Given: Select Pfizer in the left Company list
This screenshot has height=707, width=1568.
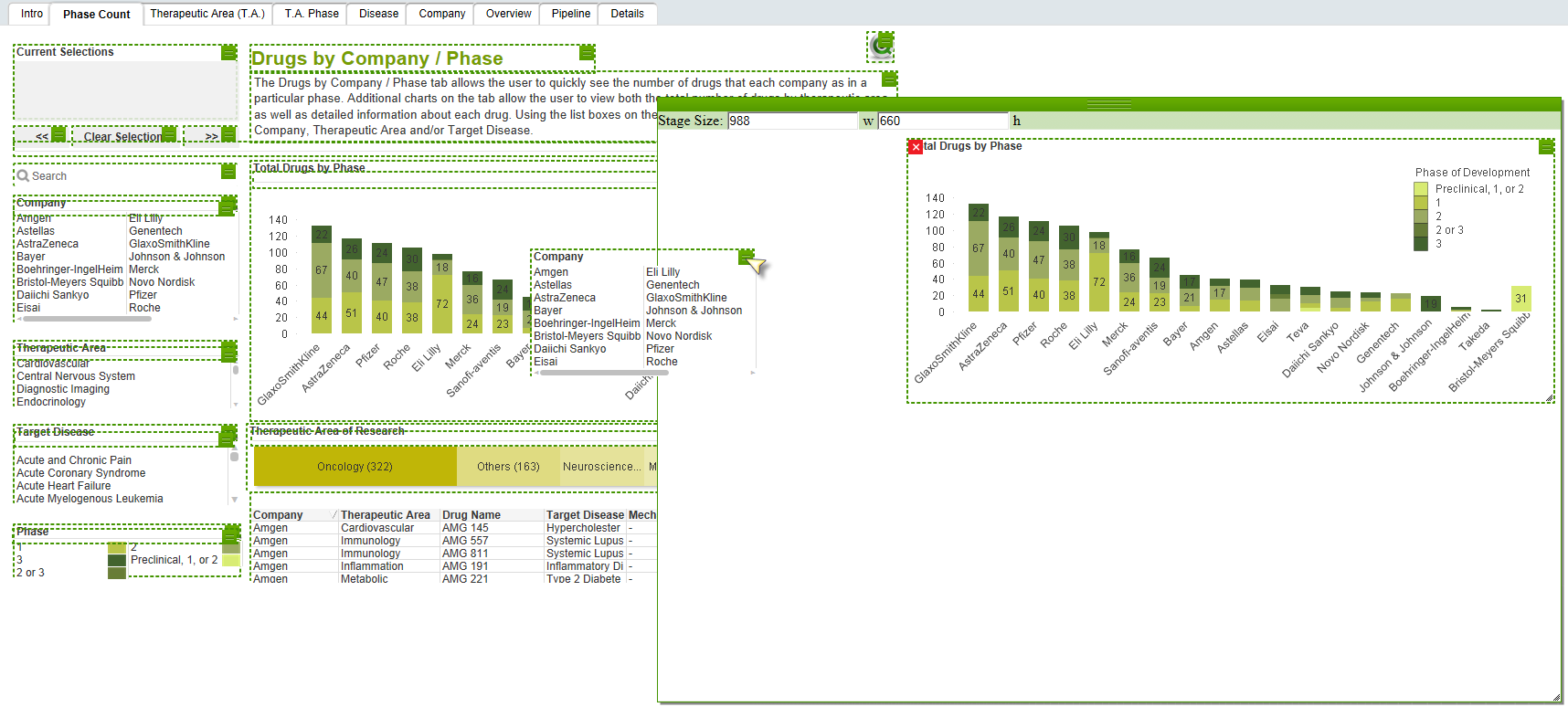Looking at the screenshot, I should pos(143,295).
